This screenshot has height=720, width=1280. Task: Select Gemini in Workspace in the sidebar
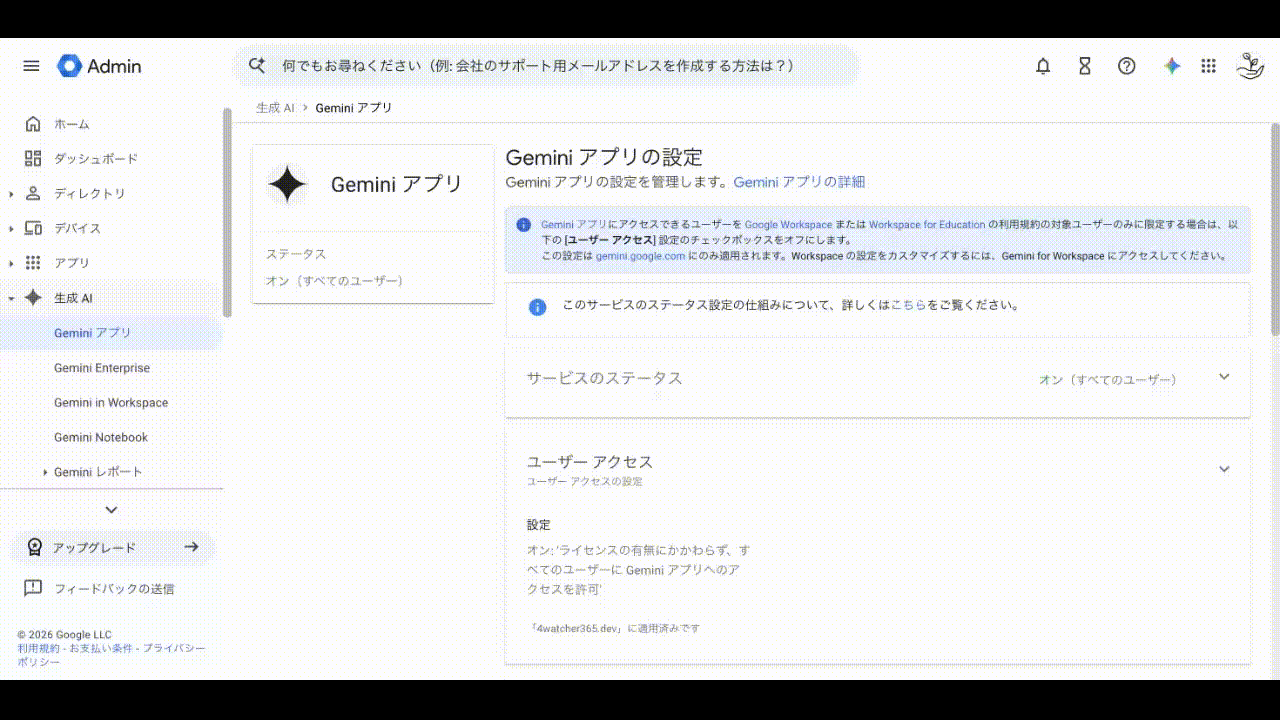pos(111,403)
